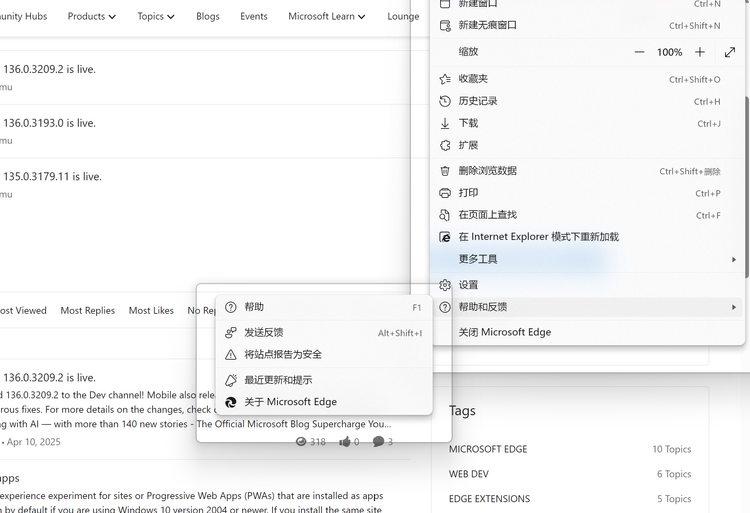750x513 pixels.
Task: Choose 扩展 menu entry
Action: (587, 145)
